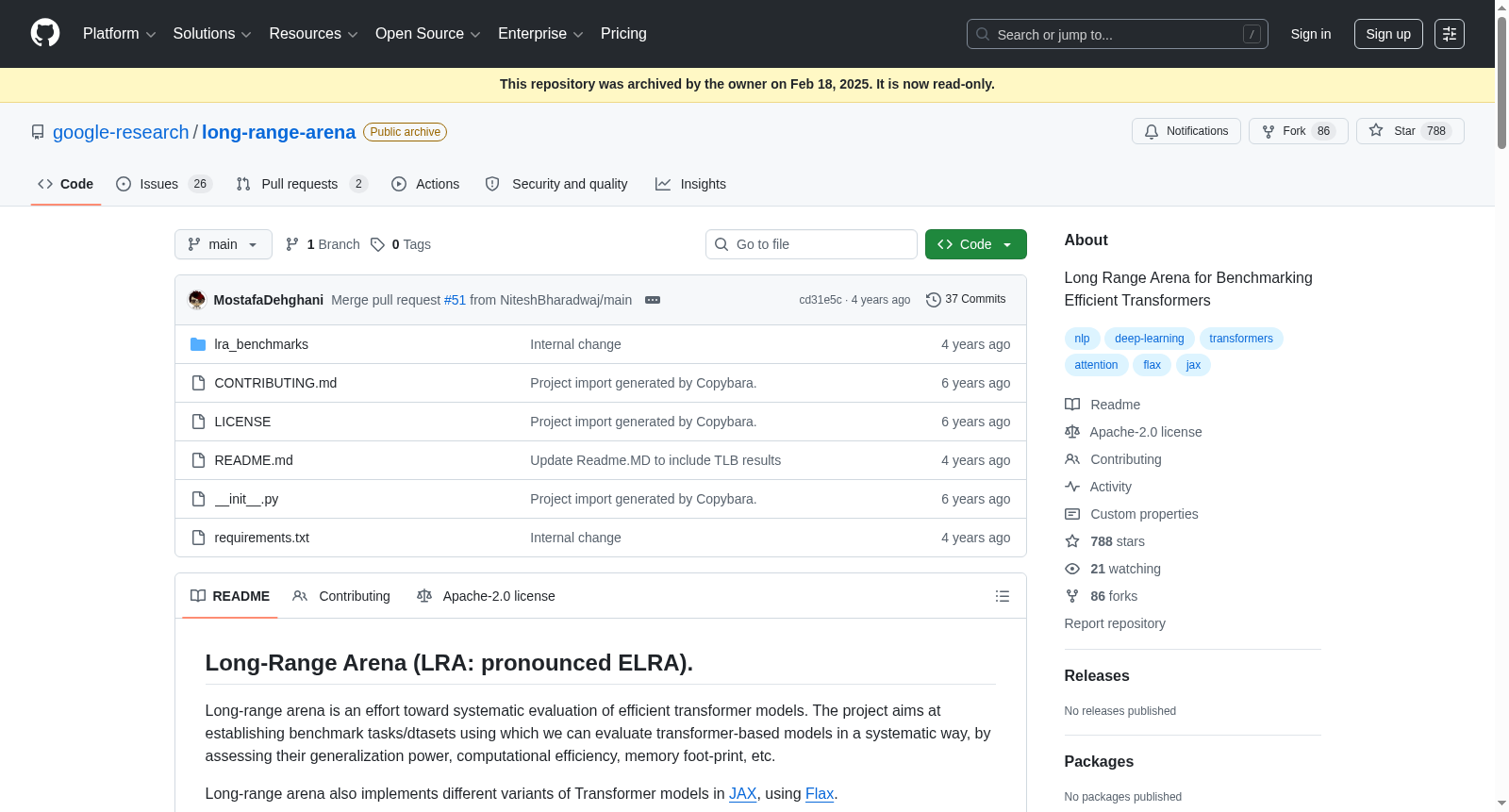Screen dimensions: 1509x812
Task: Click the Search or jump to field
Action: coord(1118,34)
